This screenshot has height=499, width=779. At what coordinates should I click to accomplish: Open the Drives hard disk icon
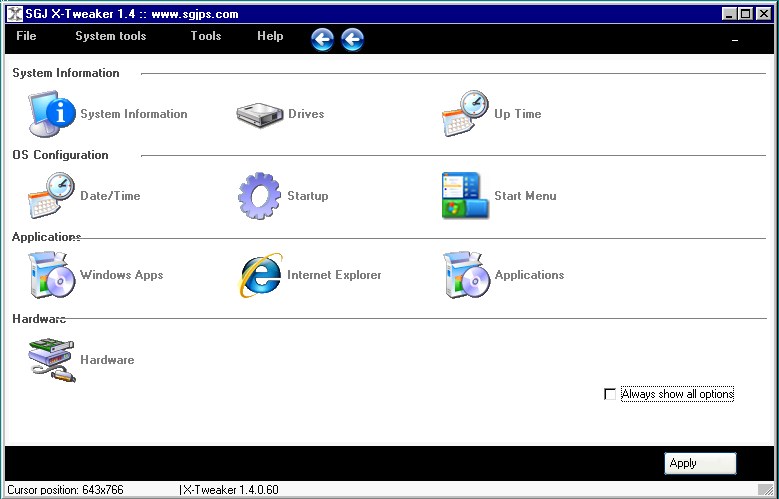pyautogui.click(x=260, y=115)
